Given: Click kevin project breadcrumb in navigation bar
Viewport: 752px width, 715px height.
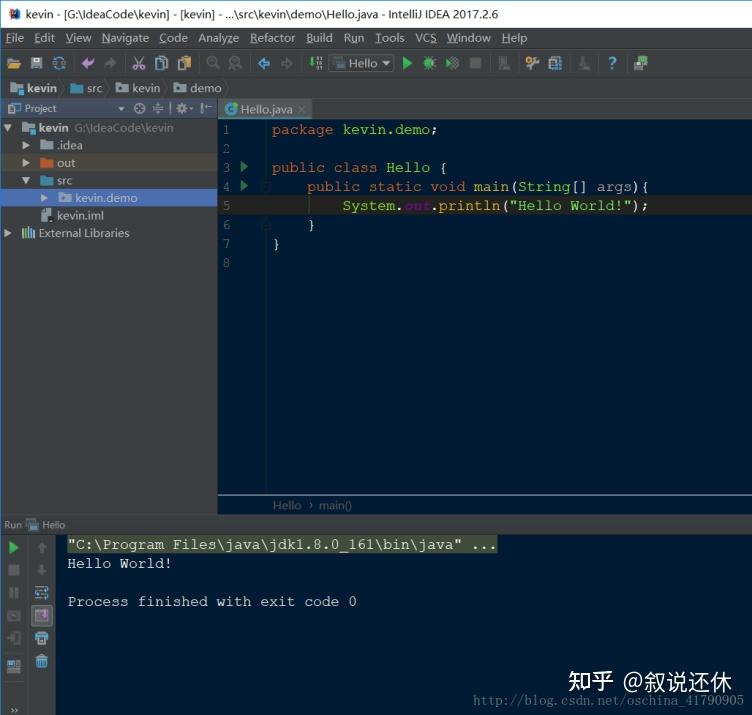Looking at the screenshot, I should [34, 88].
